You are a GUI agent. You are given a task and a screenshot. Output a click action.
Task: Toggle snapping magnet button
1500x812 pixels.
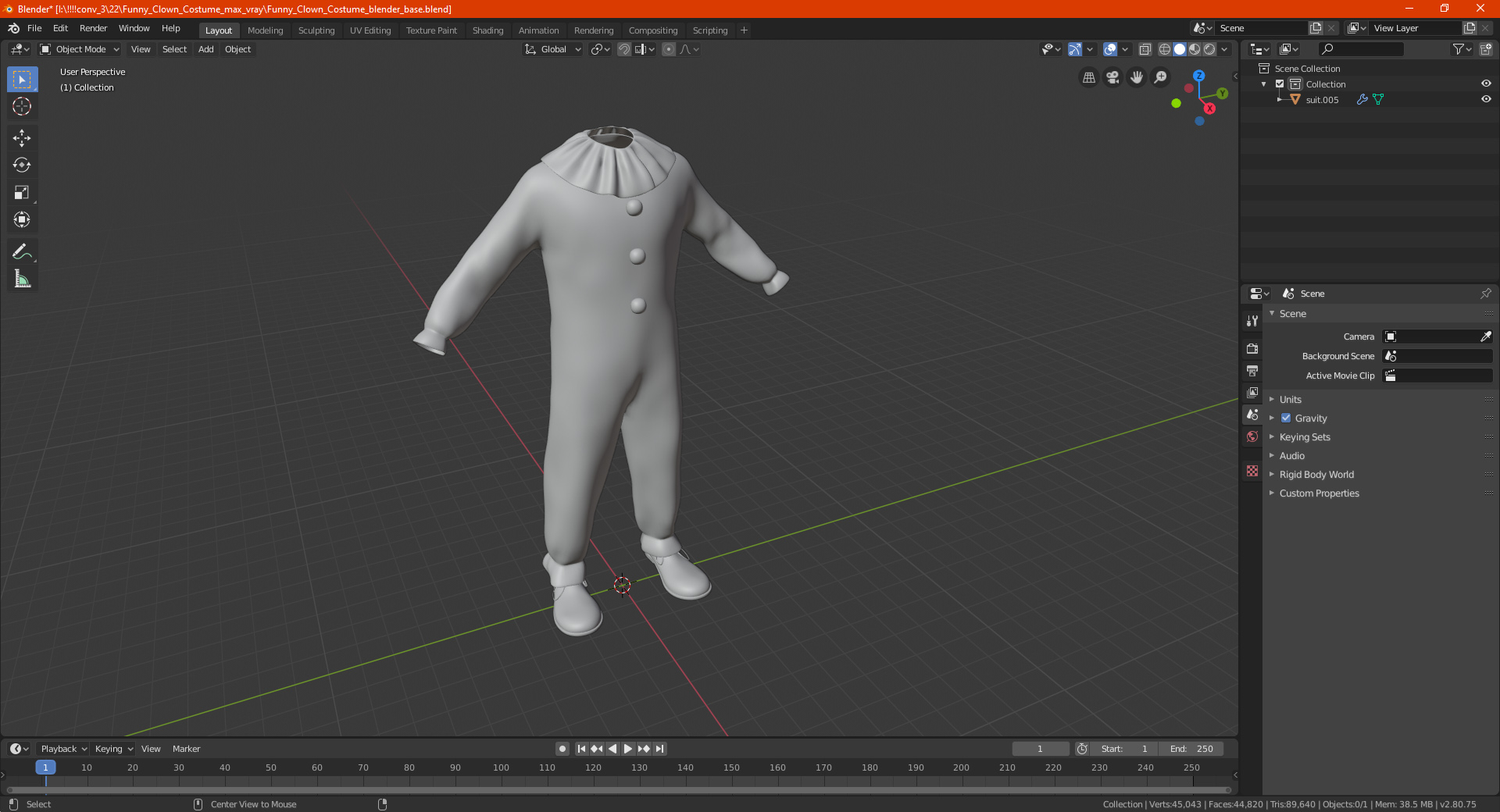(624, 49)
